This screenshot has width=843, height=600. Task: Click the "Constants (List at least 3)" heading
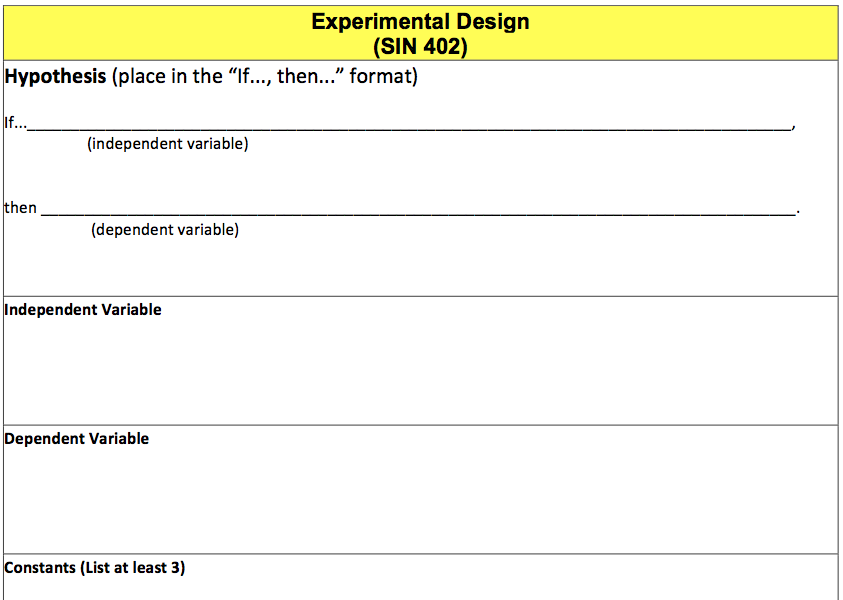tap(95, 568)
